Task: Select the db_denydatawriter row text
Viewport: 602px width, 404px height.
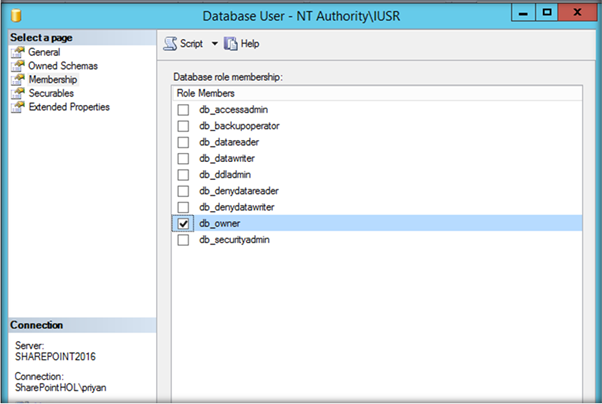Action: (237, 207)
